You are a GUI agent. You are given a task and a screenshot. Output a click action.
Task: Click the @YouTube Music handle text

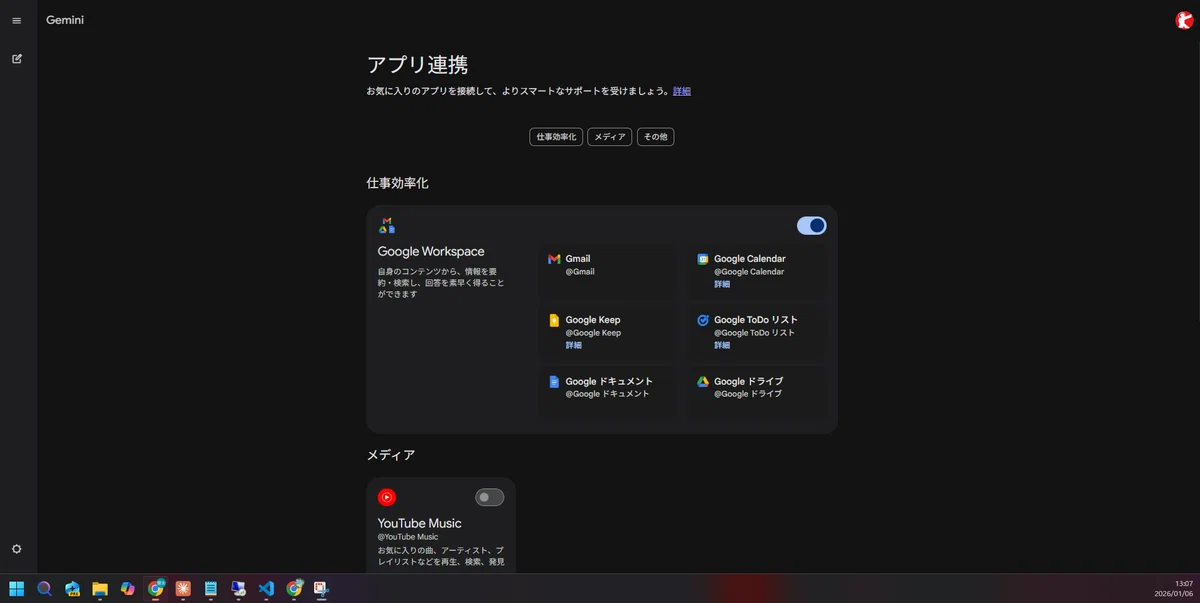pos(408,537)
